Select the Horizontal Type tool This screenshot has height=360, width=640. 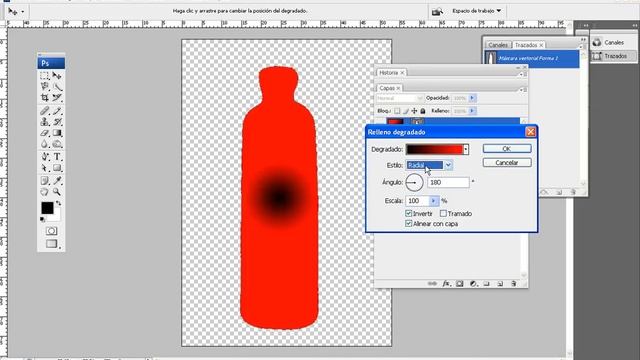pyautogui.click(x=57, y=157)
